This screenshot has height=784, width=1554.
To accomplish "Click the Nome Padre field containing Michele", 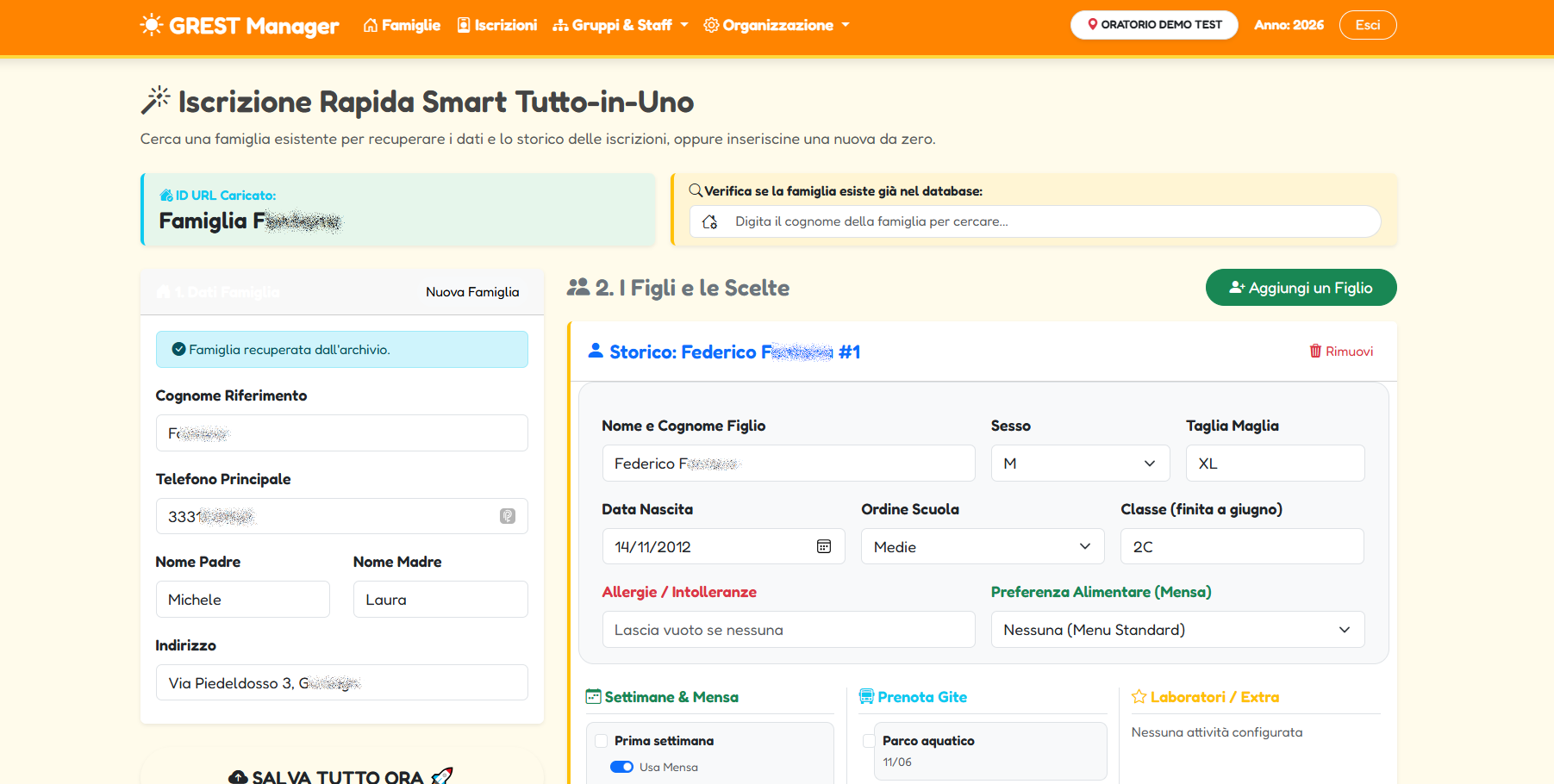I will coord(243,600).
